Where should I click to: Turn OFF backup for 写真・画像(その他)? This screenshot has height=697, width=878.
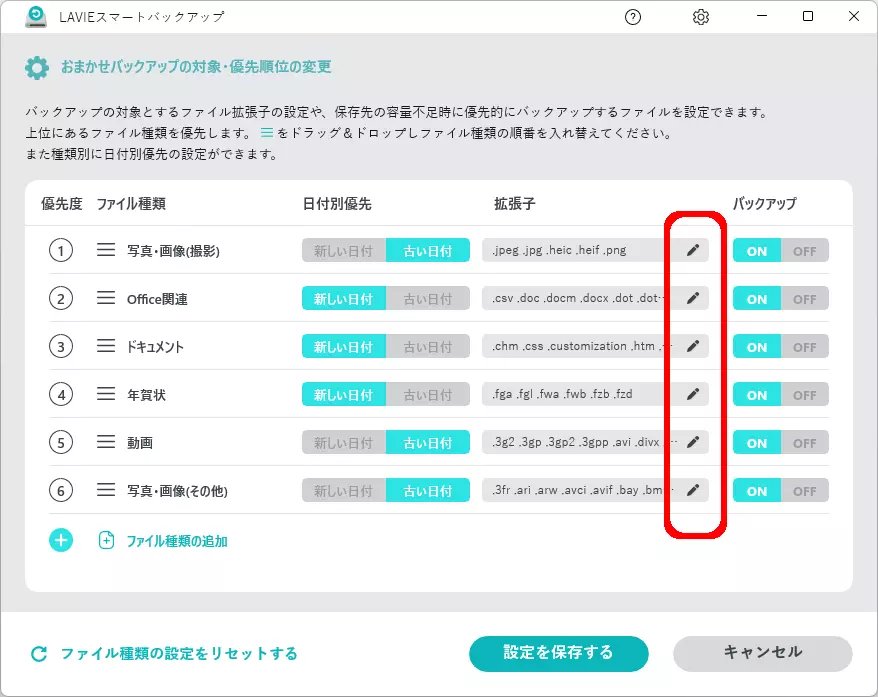805,491
